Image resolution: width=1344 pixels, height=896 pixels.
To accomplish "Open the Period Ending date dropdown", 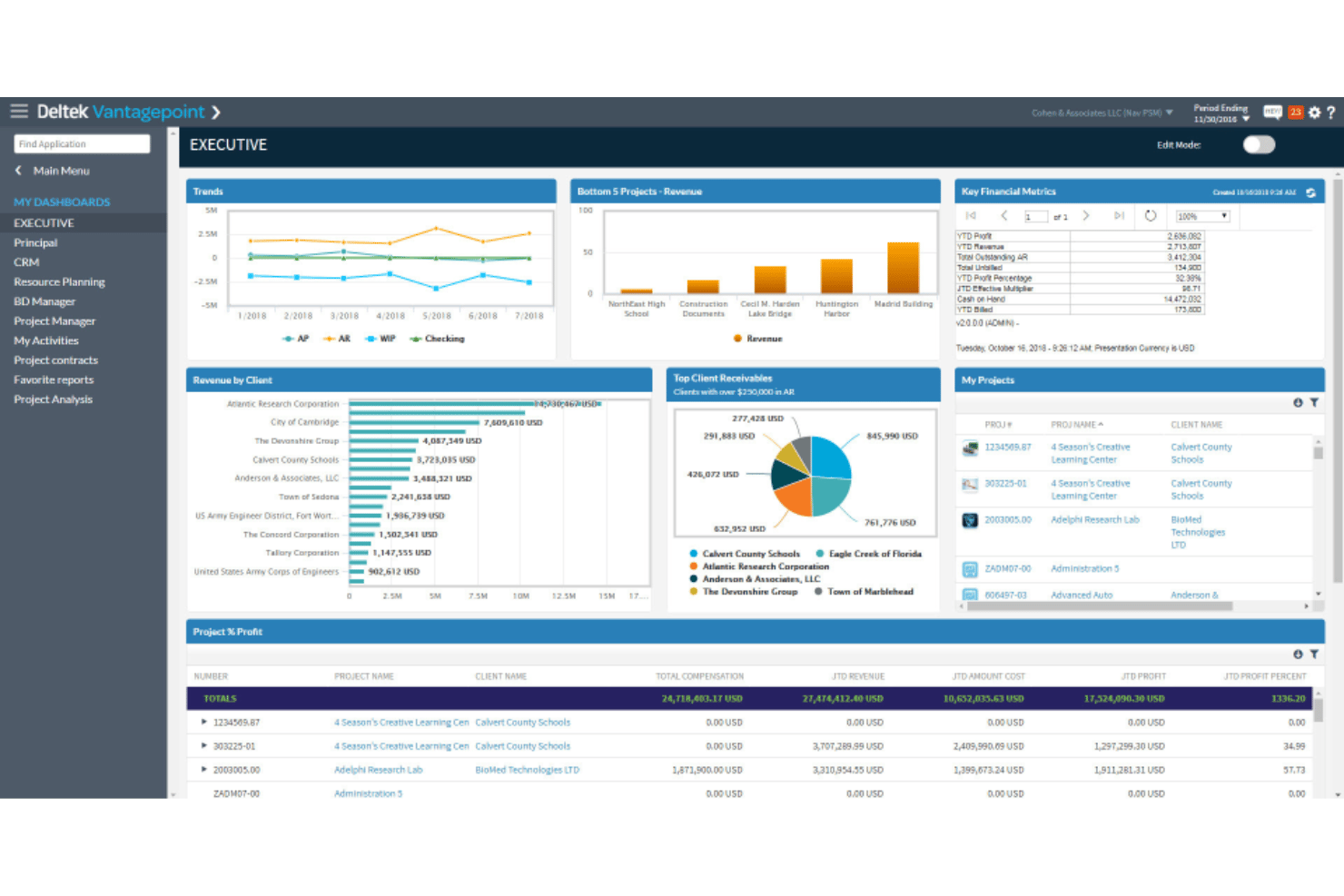I will (x=1221, y=113).
